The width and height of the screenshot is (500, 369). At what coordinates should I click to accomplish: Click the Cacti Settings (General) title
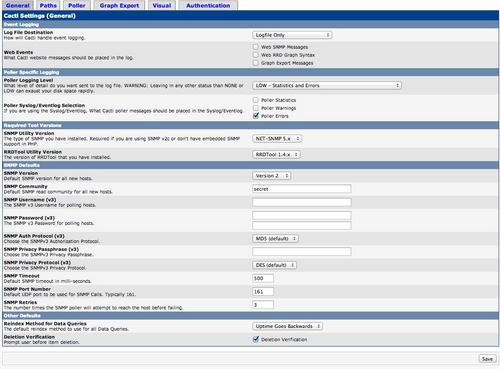[x=40, y=16]
